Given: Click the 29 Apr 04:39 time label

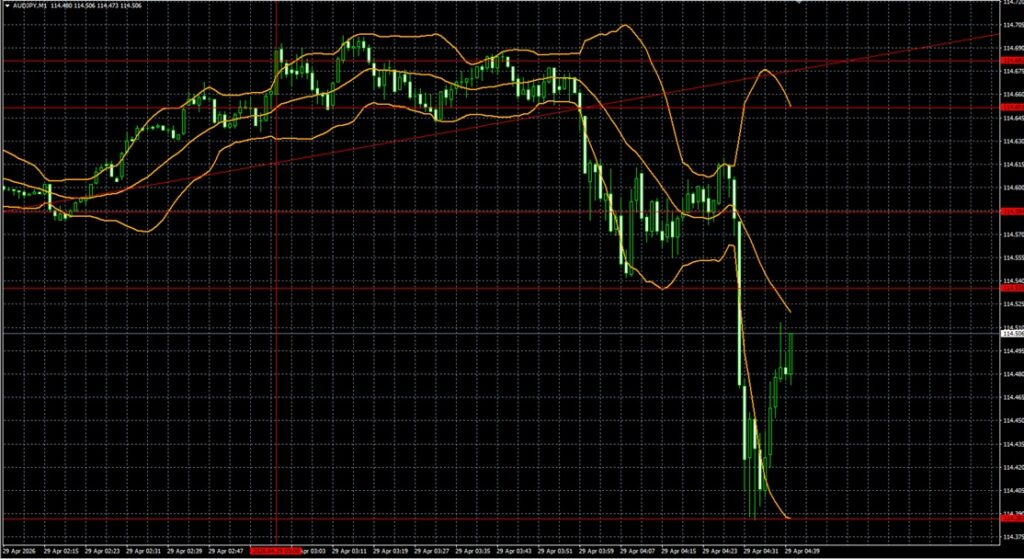Looking at the screenshot, I should point(802,551).
